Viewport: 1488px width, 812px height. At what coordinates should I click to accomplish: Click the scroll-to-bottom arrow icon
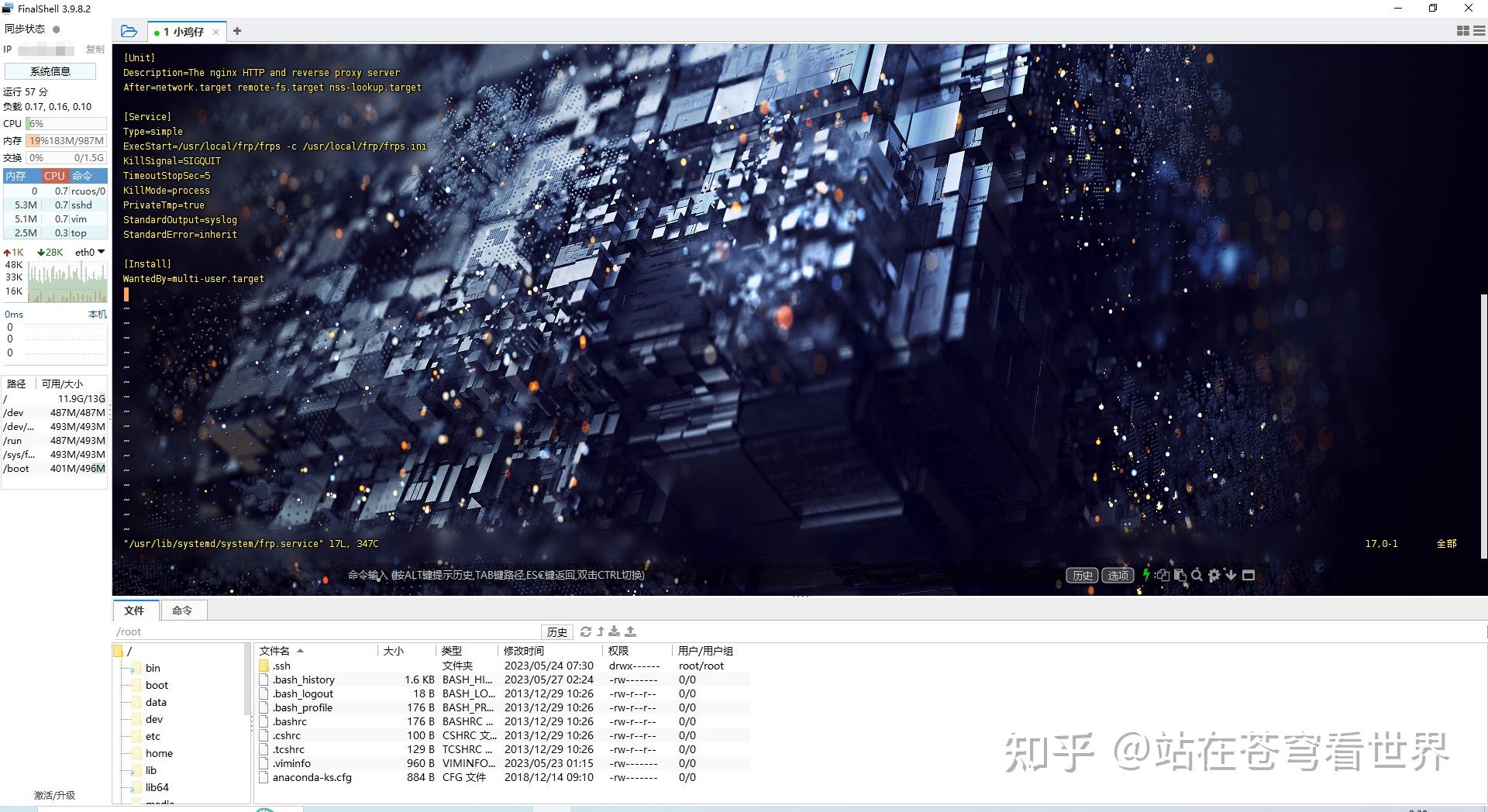coord(1231,575)
